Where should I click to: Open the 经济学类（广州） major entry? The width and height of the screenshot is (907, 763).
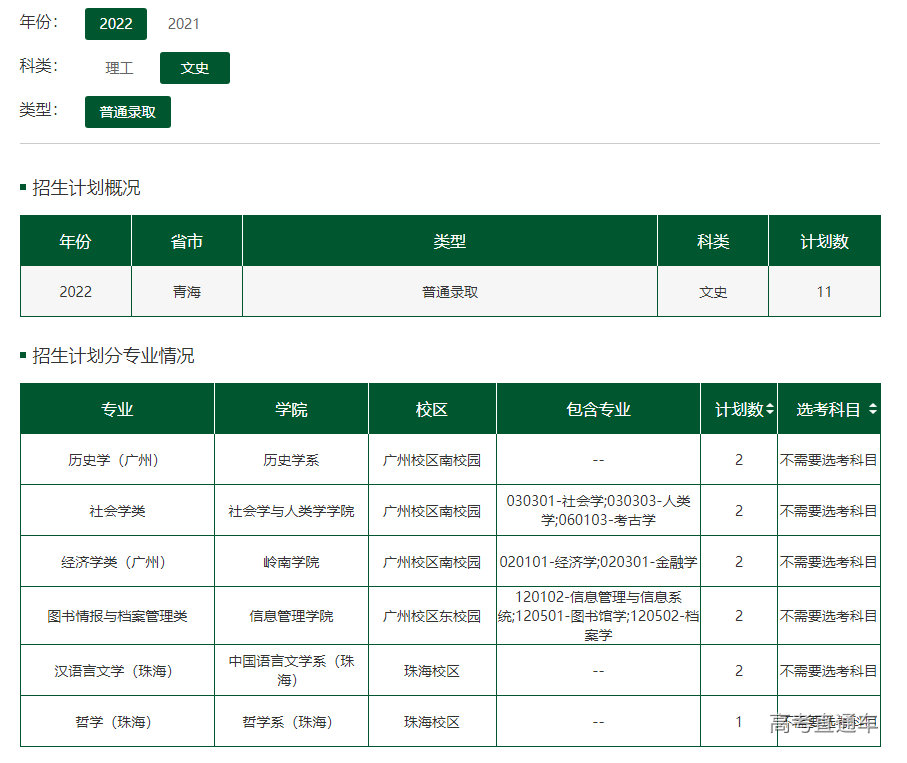(117, 562)
